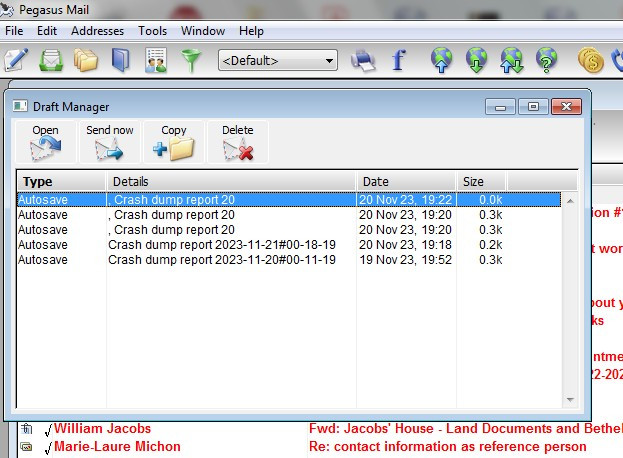Expand the <Default> identity dropdown
623x458 pixels.
[328, 61]
